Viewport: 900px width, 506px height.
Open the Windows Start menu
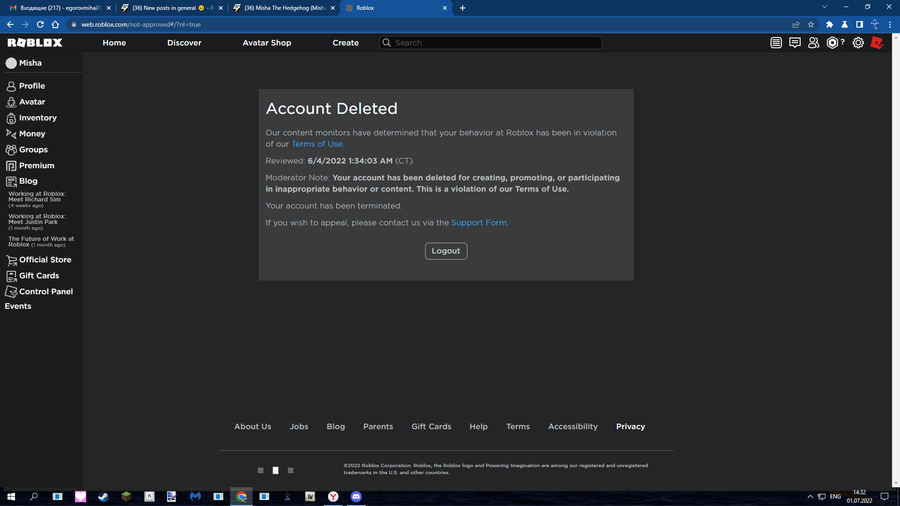[11, 496]
